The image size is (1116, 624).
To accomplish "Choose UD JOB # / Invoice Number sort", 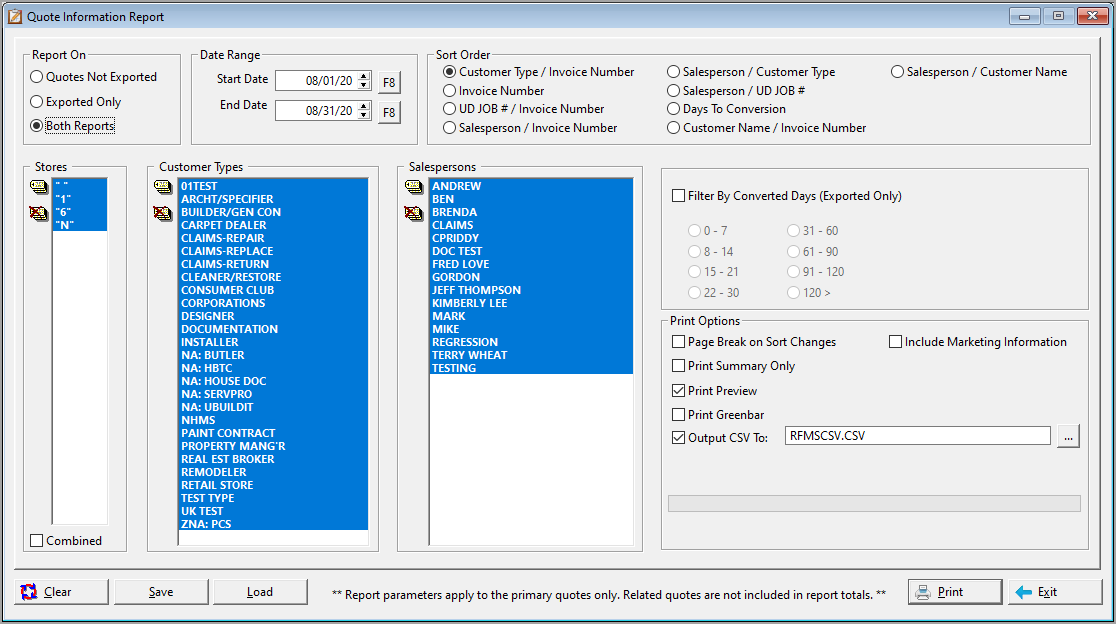I will tap(523, 109).
